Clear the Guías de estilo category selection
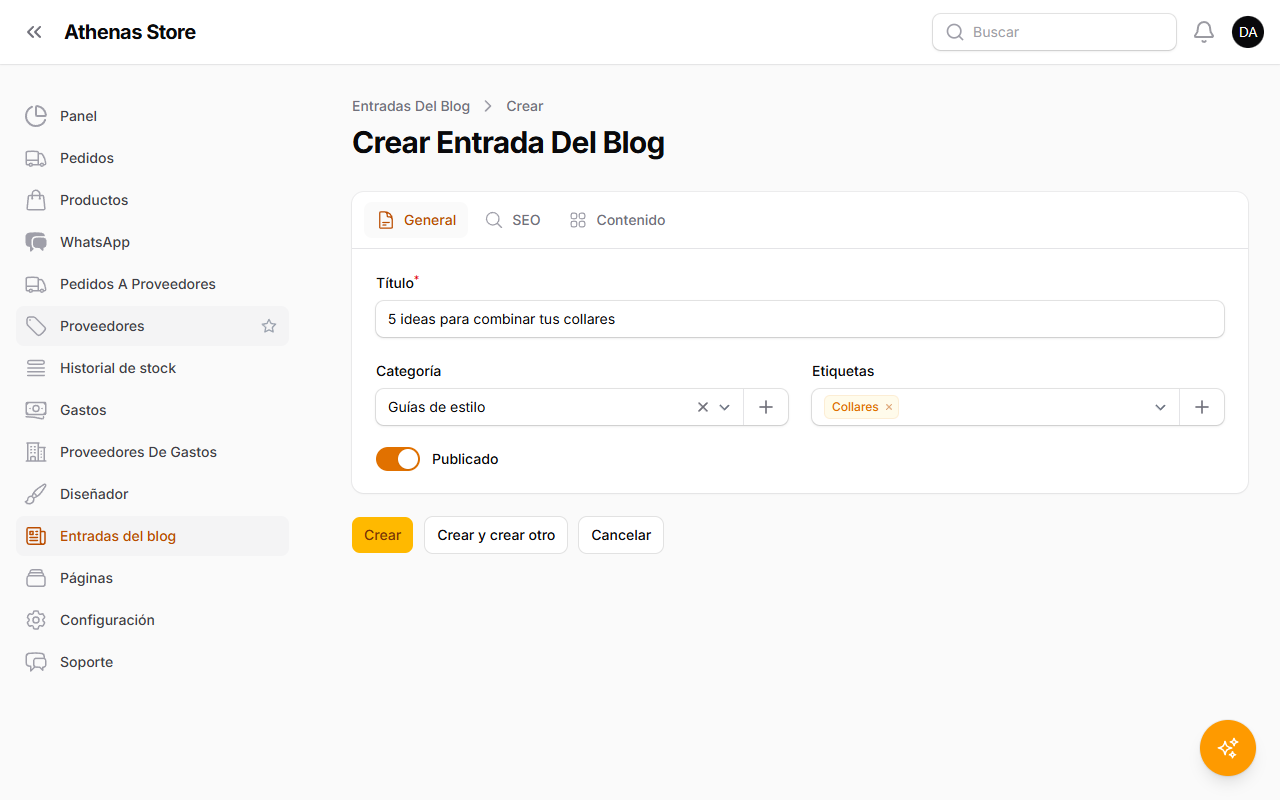This screenshot has height=800, width=1280. pos(703,407)
